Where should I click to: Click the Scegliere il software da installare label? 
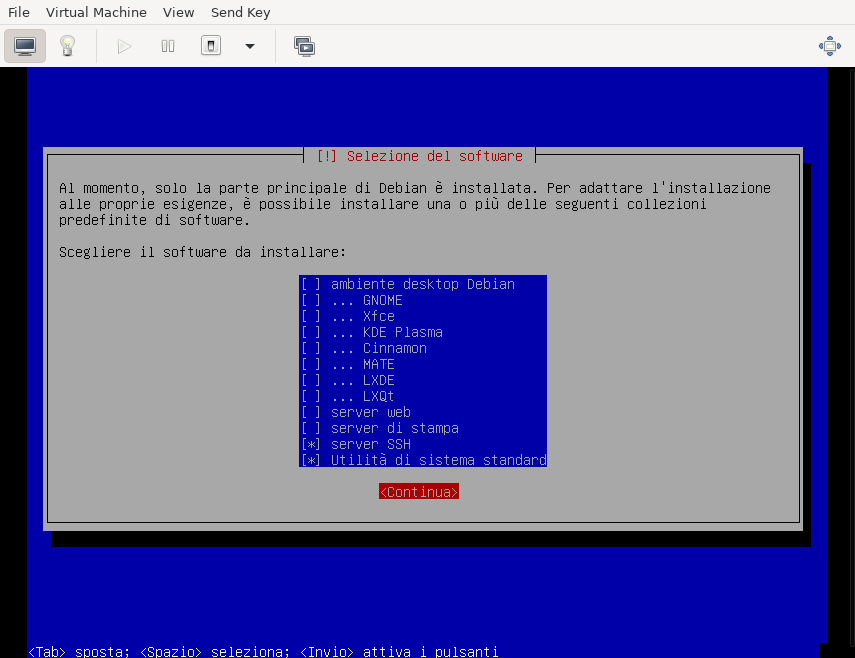tap(202, 252)
